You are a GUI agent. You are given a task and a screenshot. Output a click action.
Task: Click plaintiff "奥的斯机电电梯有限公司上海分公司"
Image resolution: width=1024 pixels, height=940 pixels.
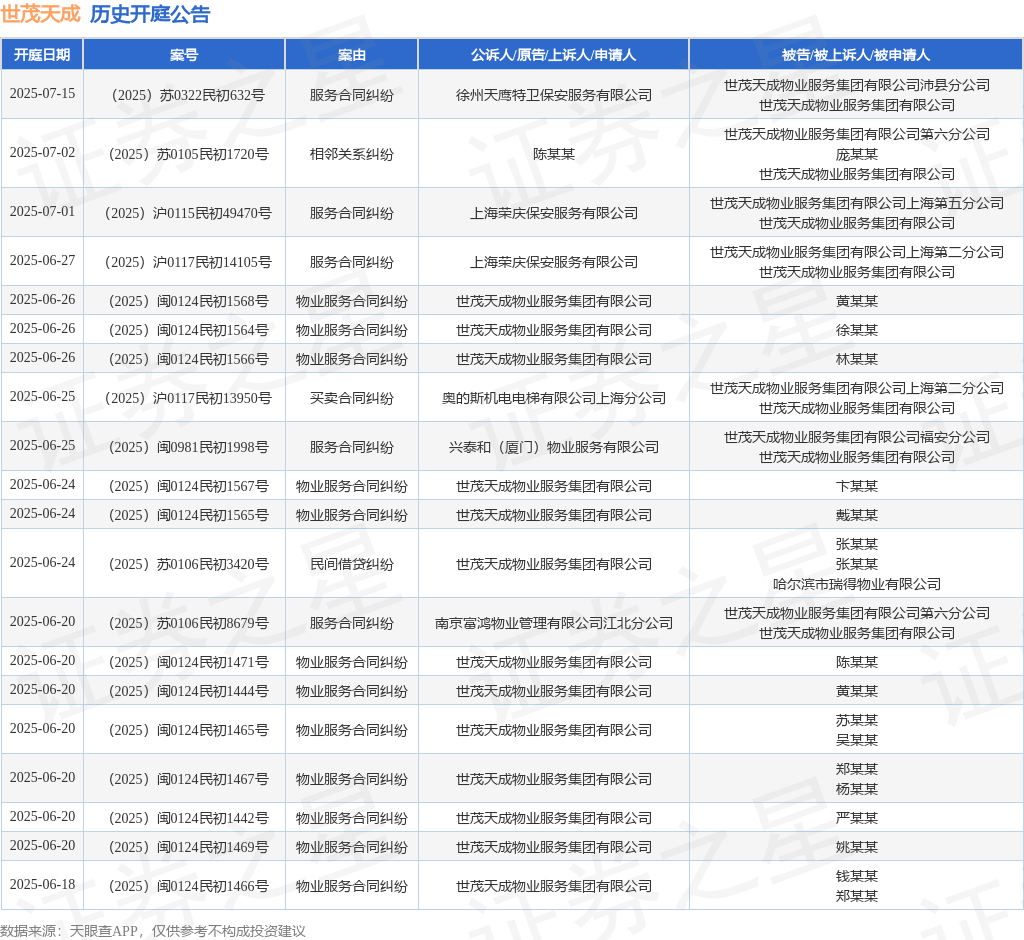click(554, 398)
